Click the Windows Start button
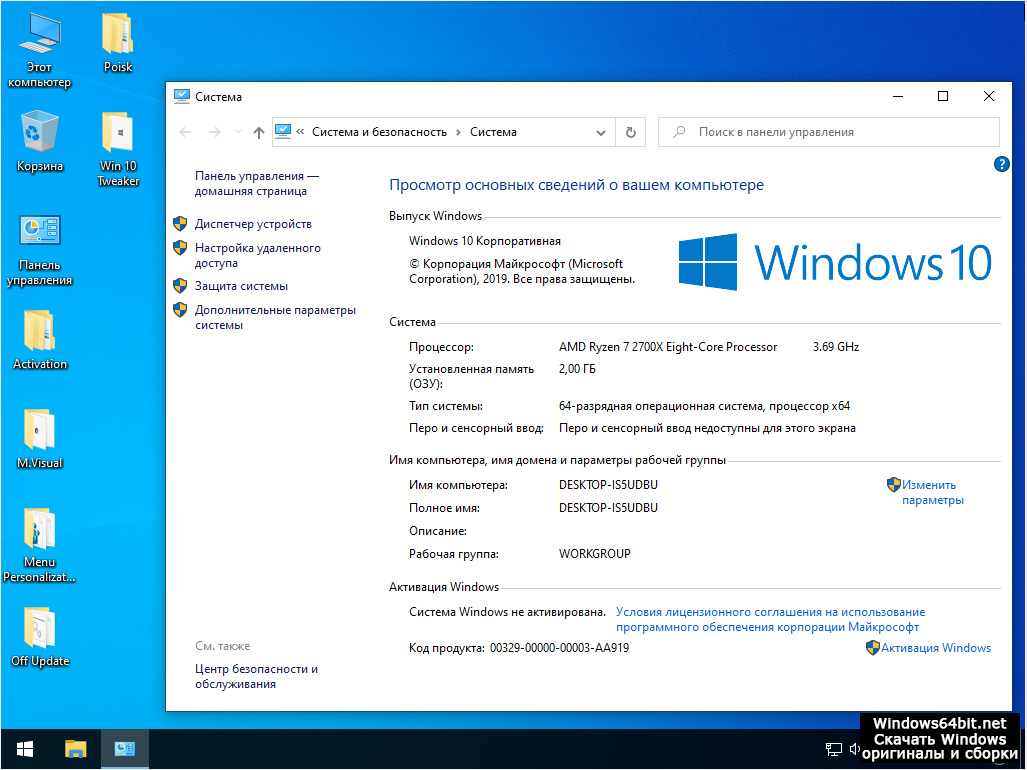The image size is (1027, 770). click(25, 748)
